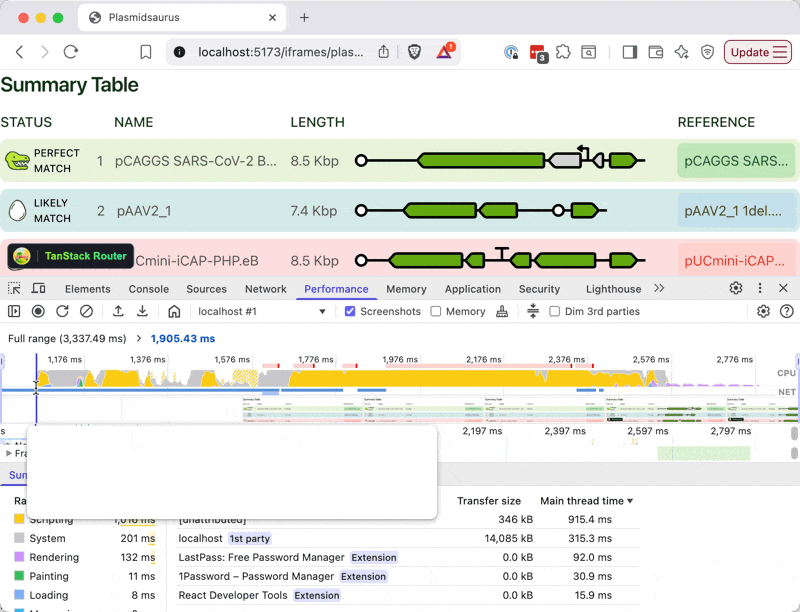
Task: Expand more DevTools tabs chevron
Action: pyautogui.click(x=659, y=289)
